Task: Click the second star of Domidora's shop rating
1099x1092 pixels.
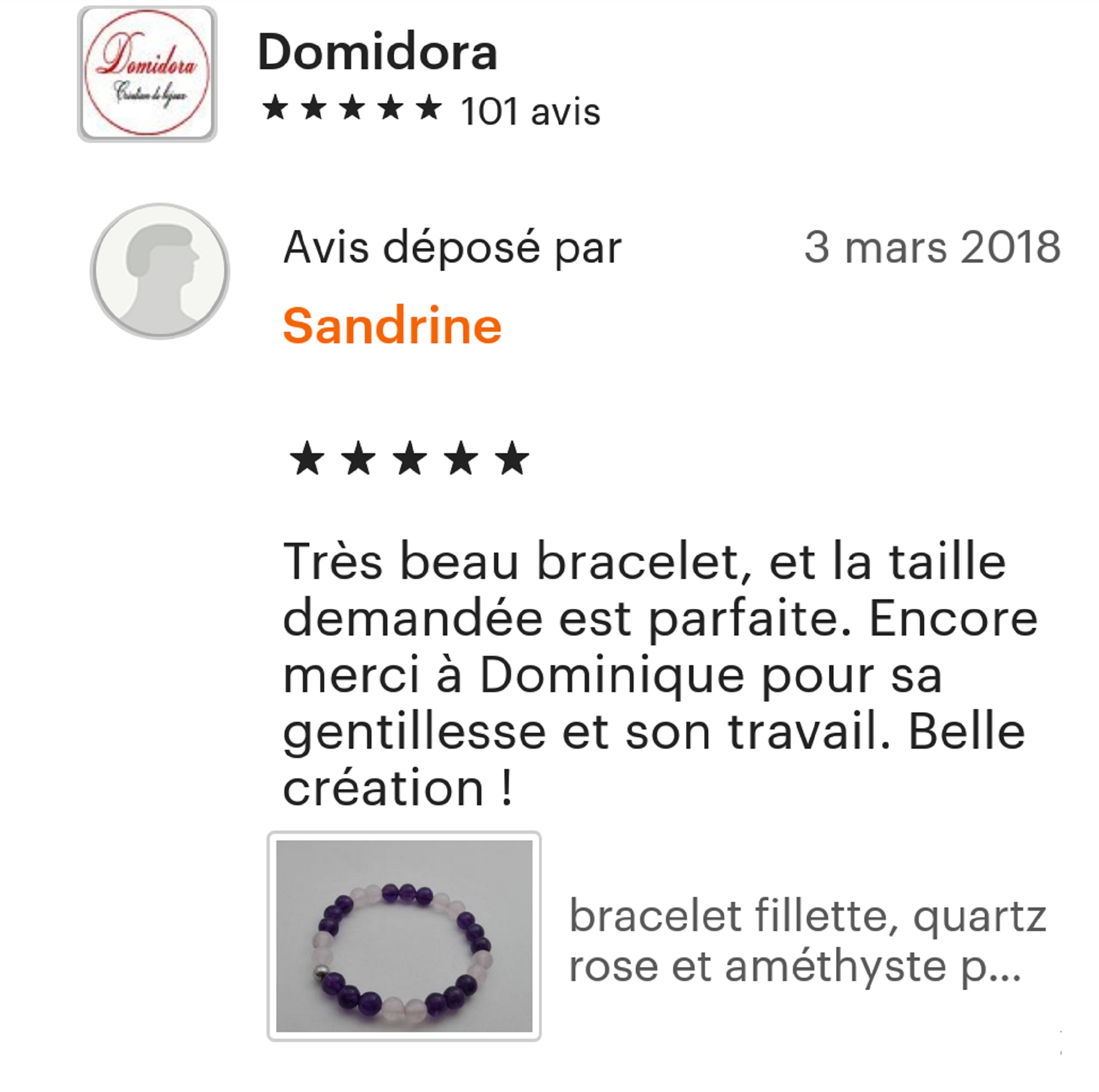Action: [313, 108]
